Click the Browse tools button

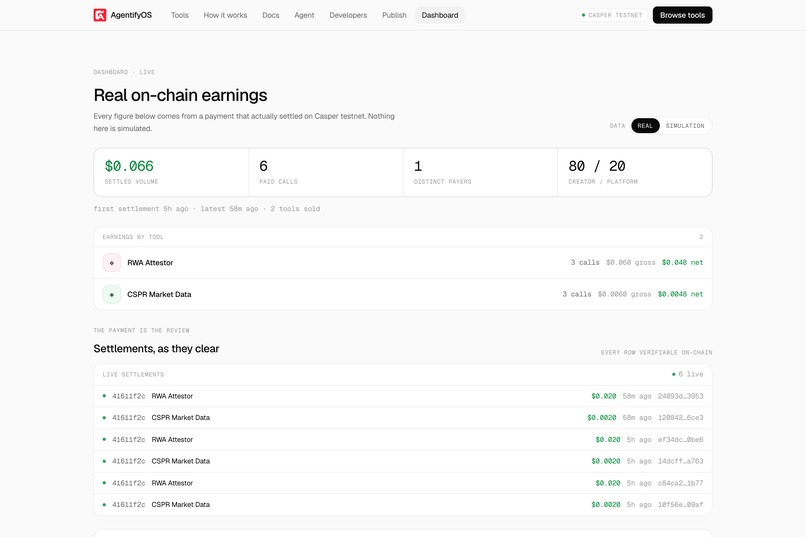pos(682,15)
